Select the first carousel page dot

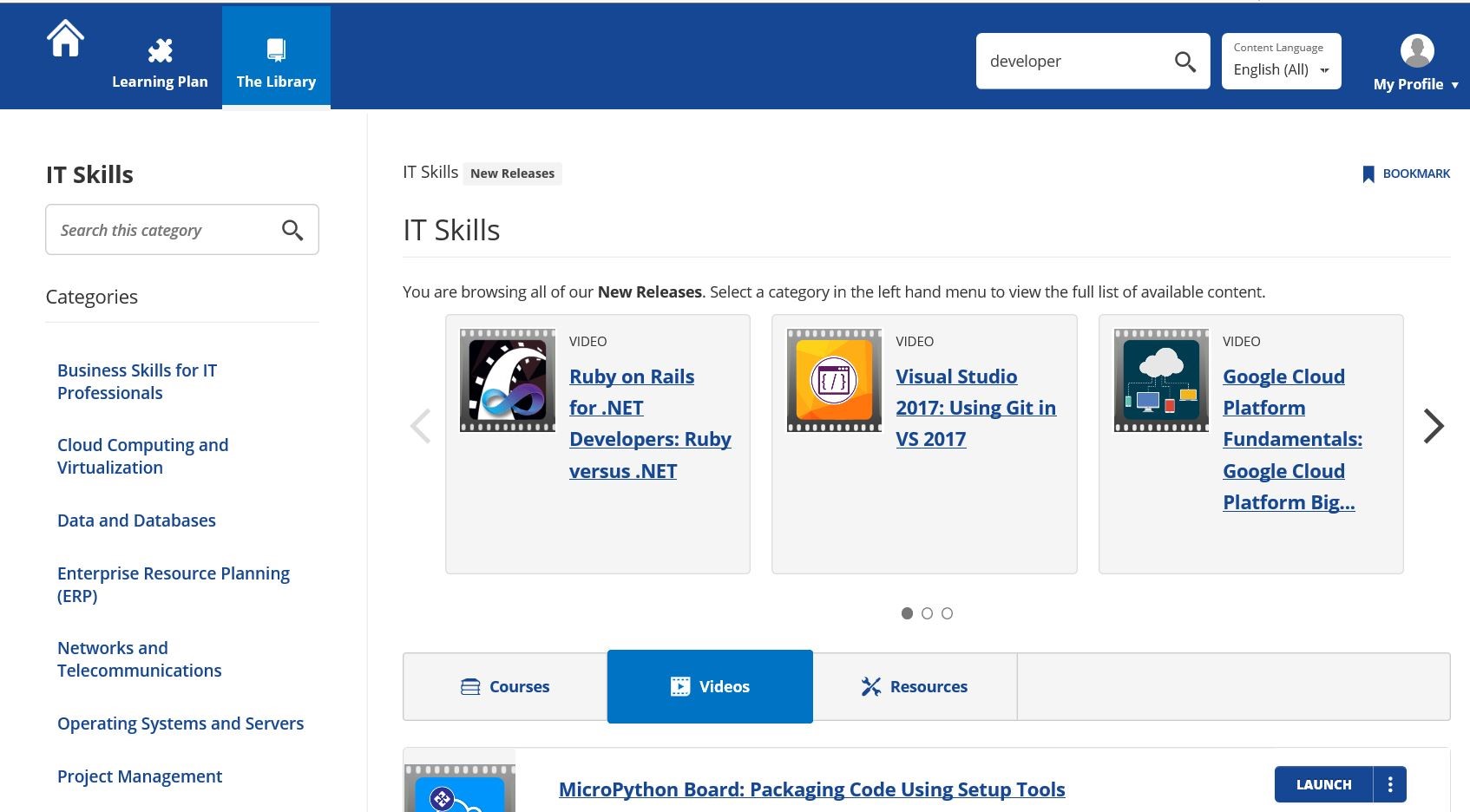pyautogui.click(x=907, y=613)
